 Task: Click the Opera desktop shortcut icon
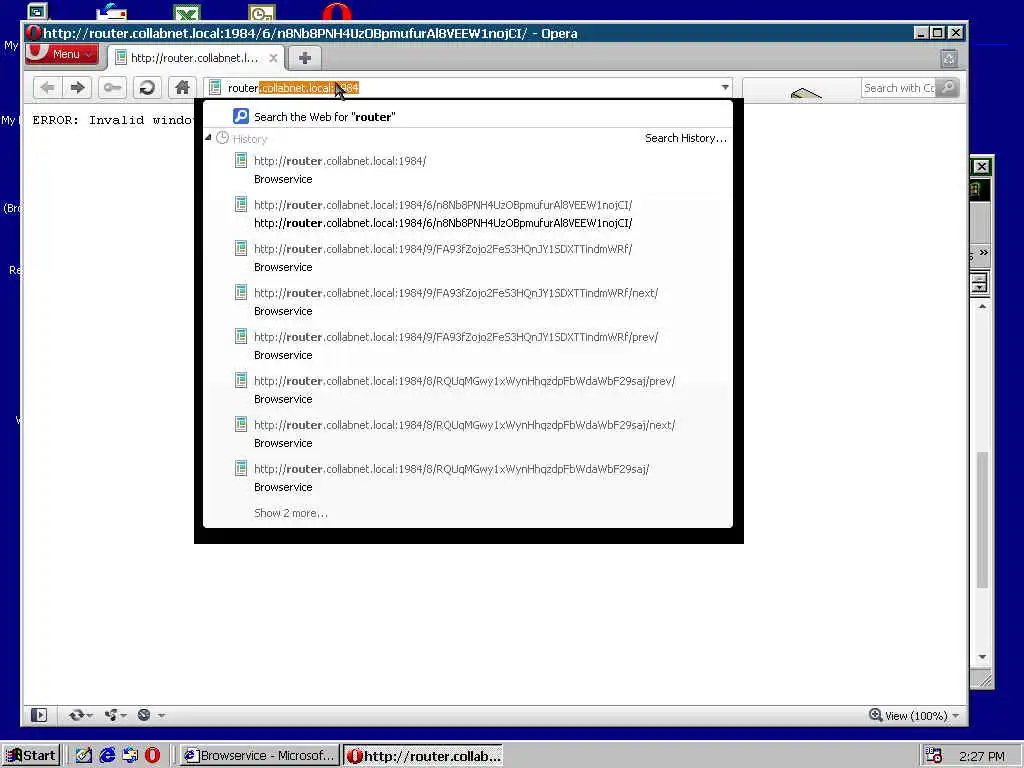tap(337, 11)
